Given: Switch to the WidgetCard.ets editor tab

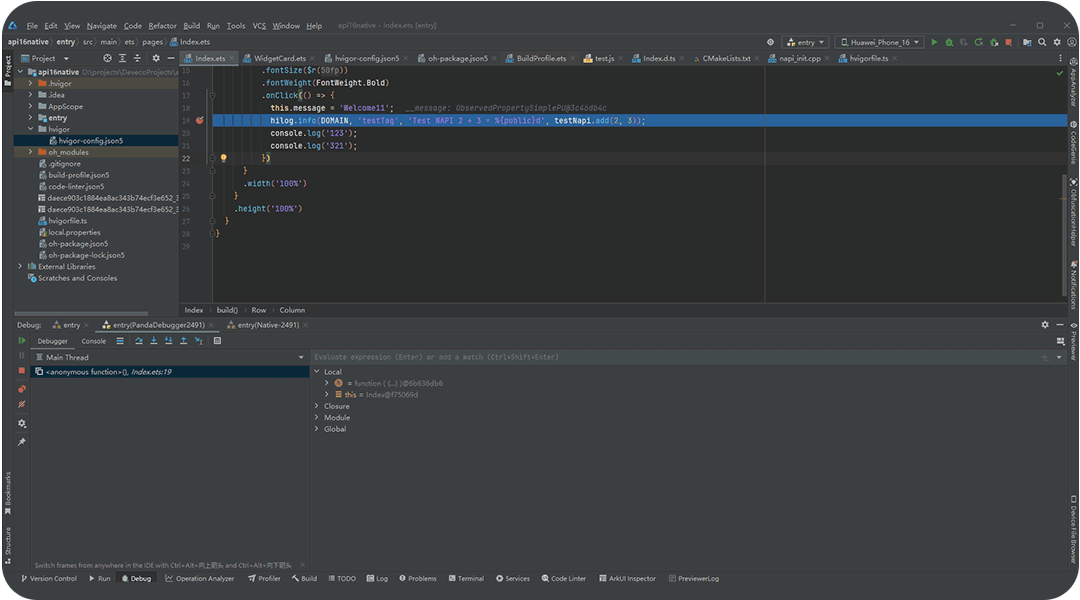Looking at the screenshot, I should tap(279, 59).
